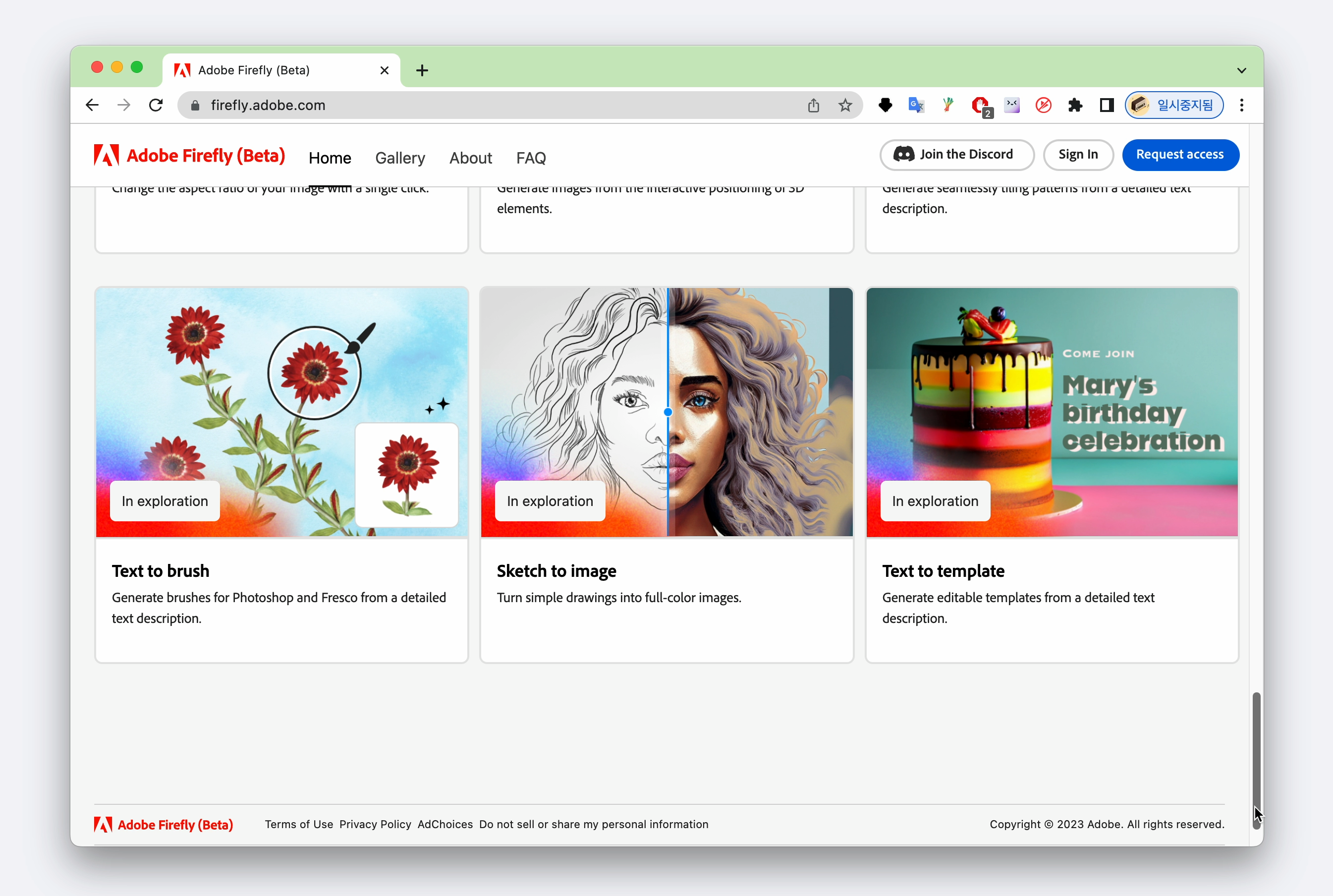Image resolution: width=1333 pixels, height=896 pixels.
Task: Go to the Home nav item
Action: pos(330,158)
